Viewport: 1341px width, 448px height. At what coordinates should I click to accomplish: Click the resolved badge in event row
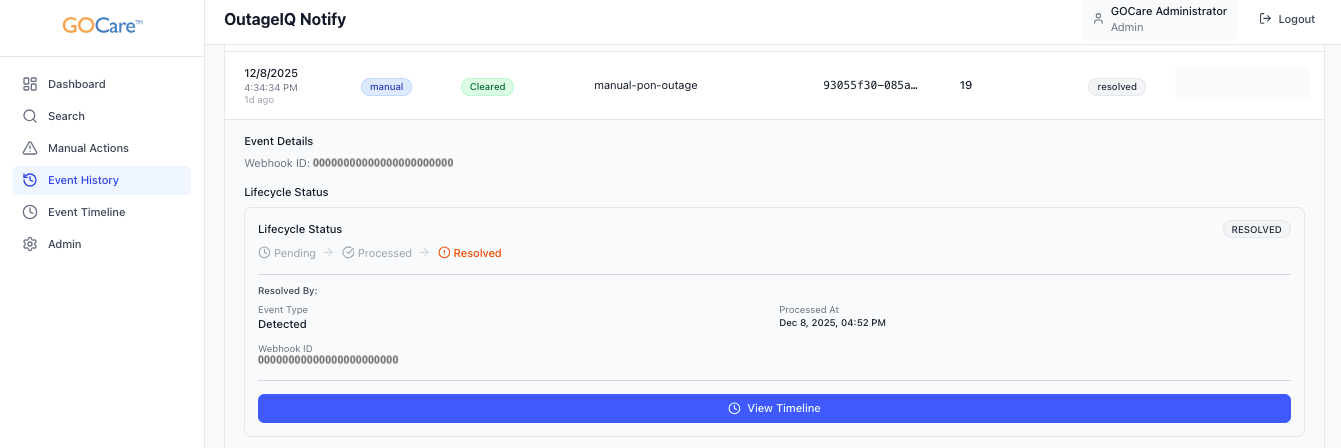[x=1116, y=87]
